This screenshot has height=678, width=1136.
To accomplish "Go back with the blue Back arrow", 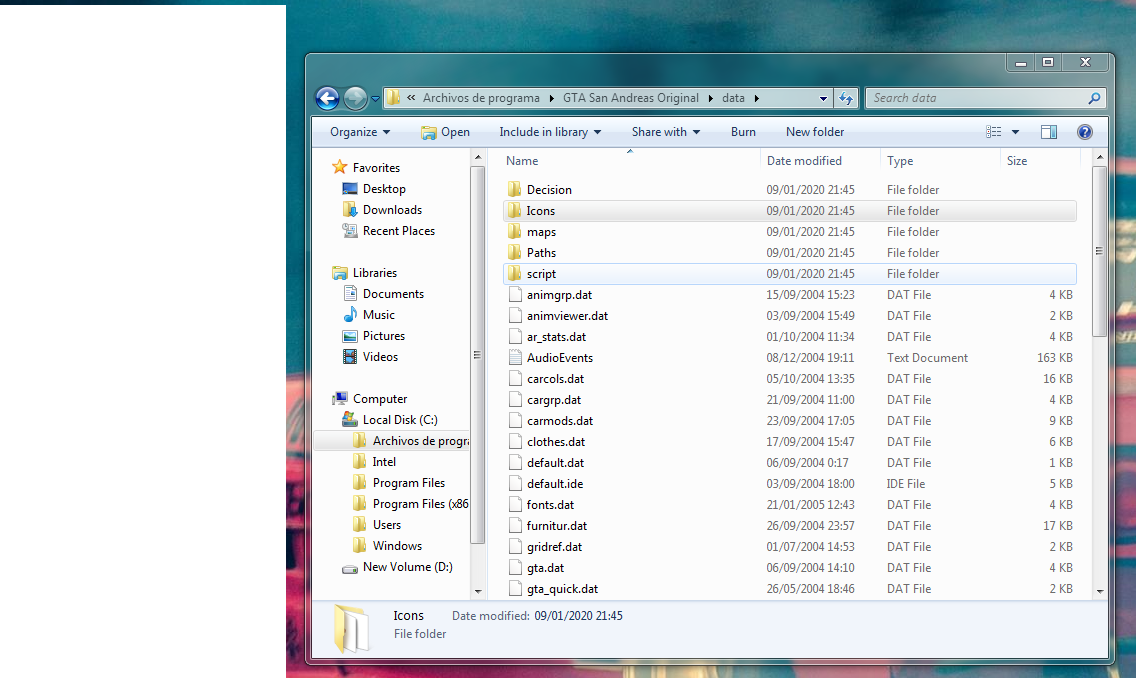I will [x=327, y=98].
